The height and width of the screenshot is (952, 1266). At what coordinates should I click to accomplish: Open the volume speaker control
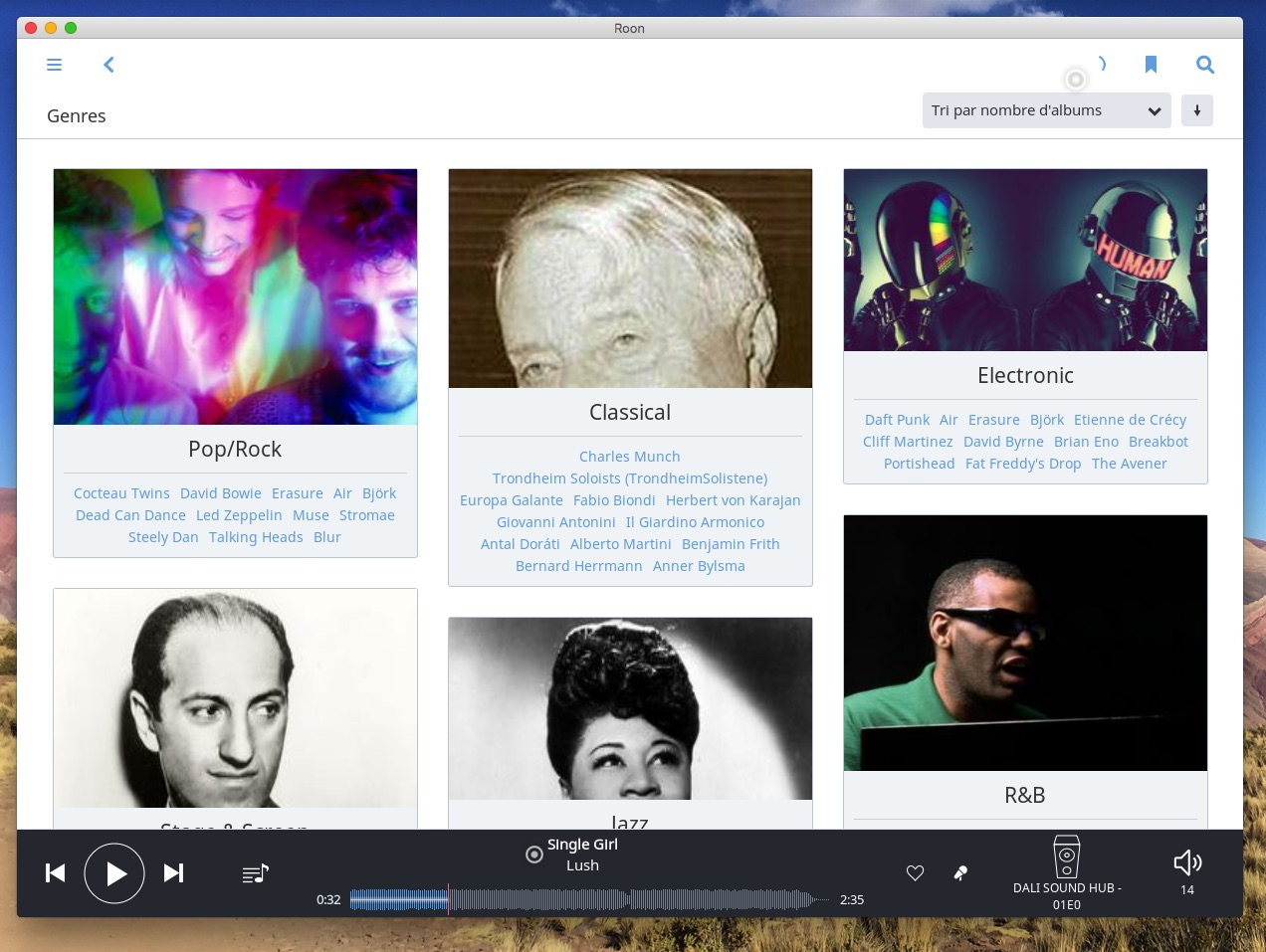point(1187,862)
